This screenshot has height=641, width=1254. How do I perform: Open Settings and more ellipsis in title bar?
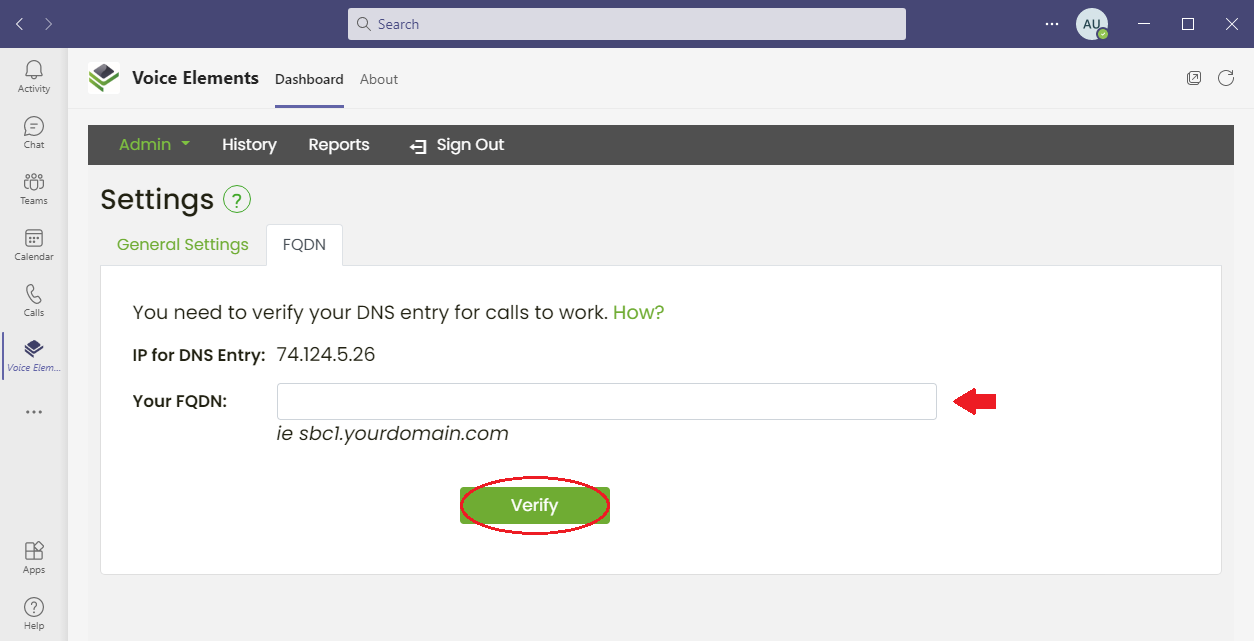point(1052,24)
